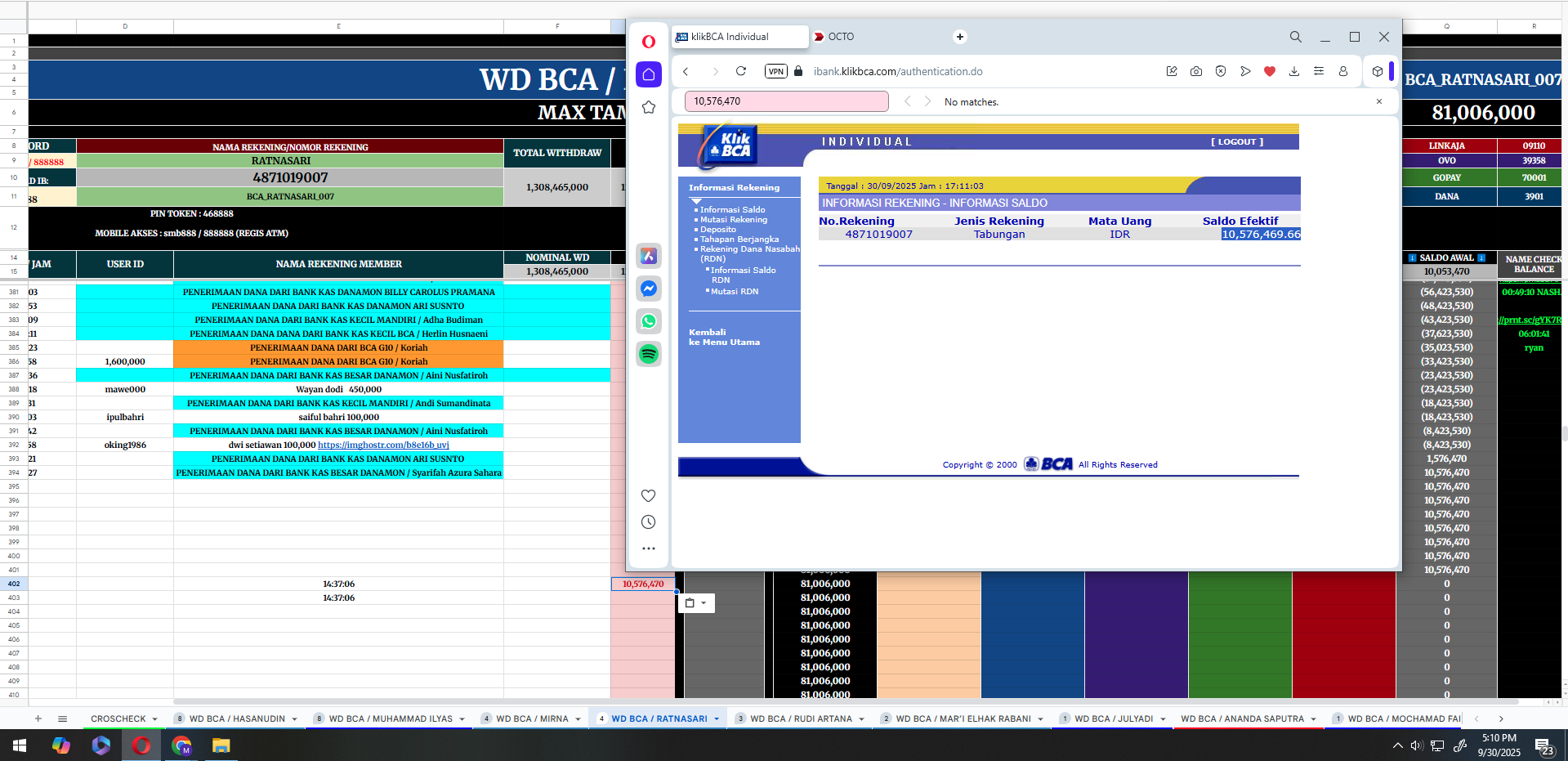
Task: Open the heart icon in Opera sidebar
Action: tap(649, 495)
